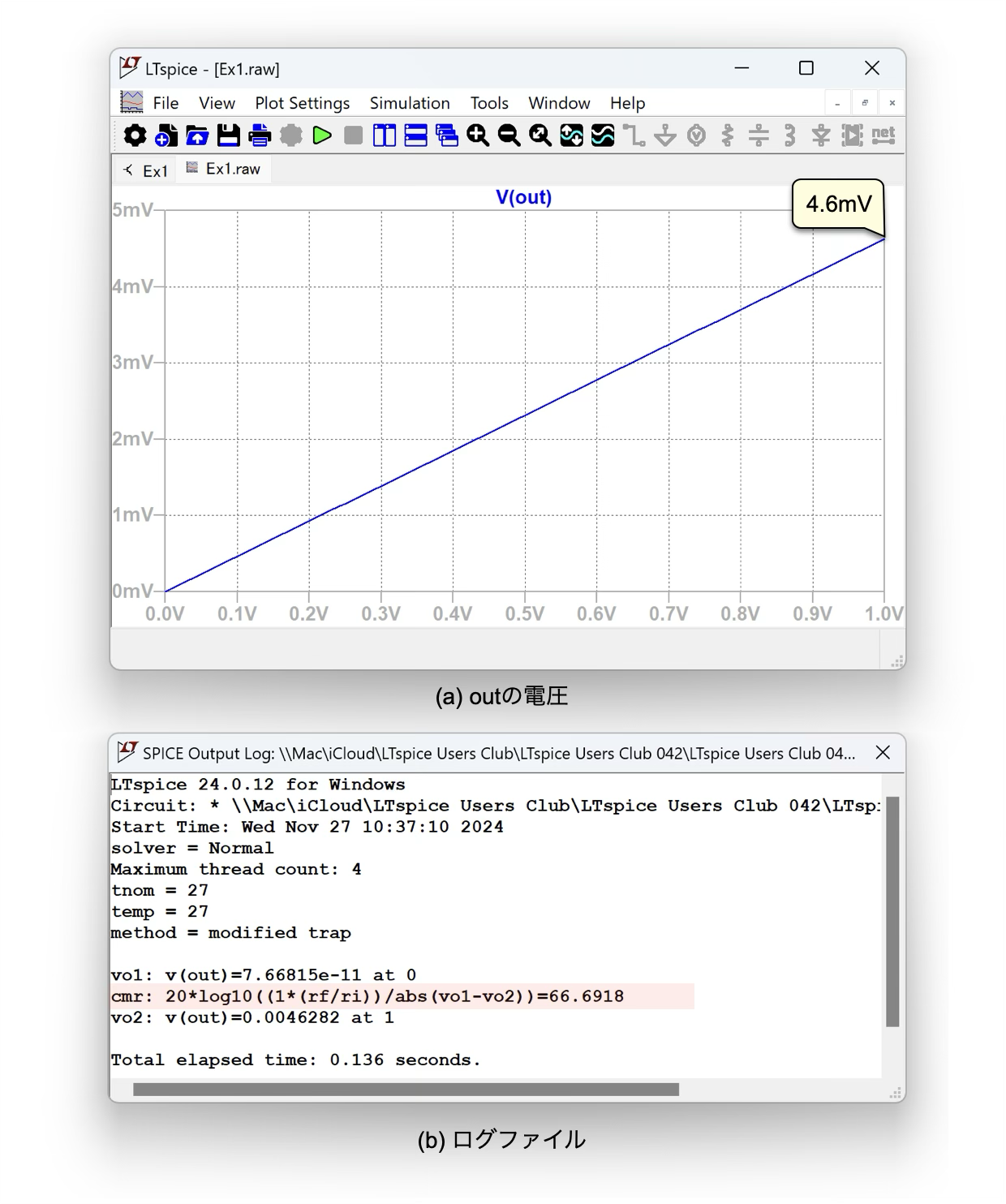Switch to the Ex1 schematic tab
This screenshot has height=1204, width=1006.
click(x=145, y=170)
